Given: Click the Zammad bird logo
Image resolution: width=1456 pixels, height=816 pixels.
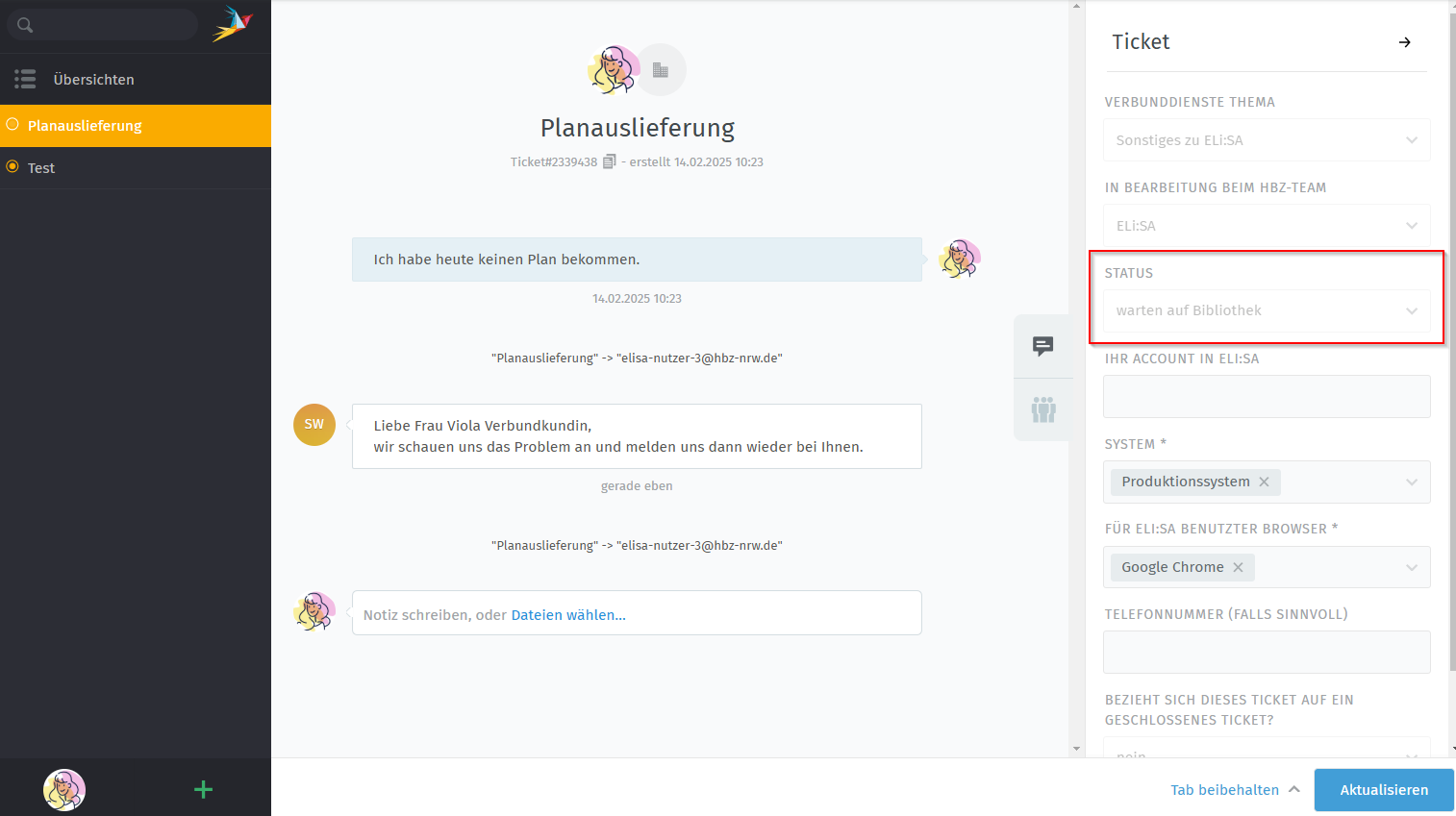Looking at the screenshot, I should tap(232, 24).
